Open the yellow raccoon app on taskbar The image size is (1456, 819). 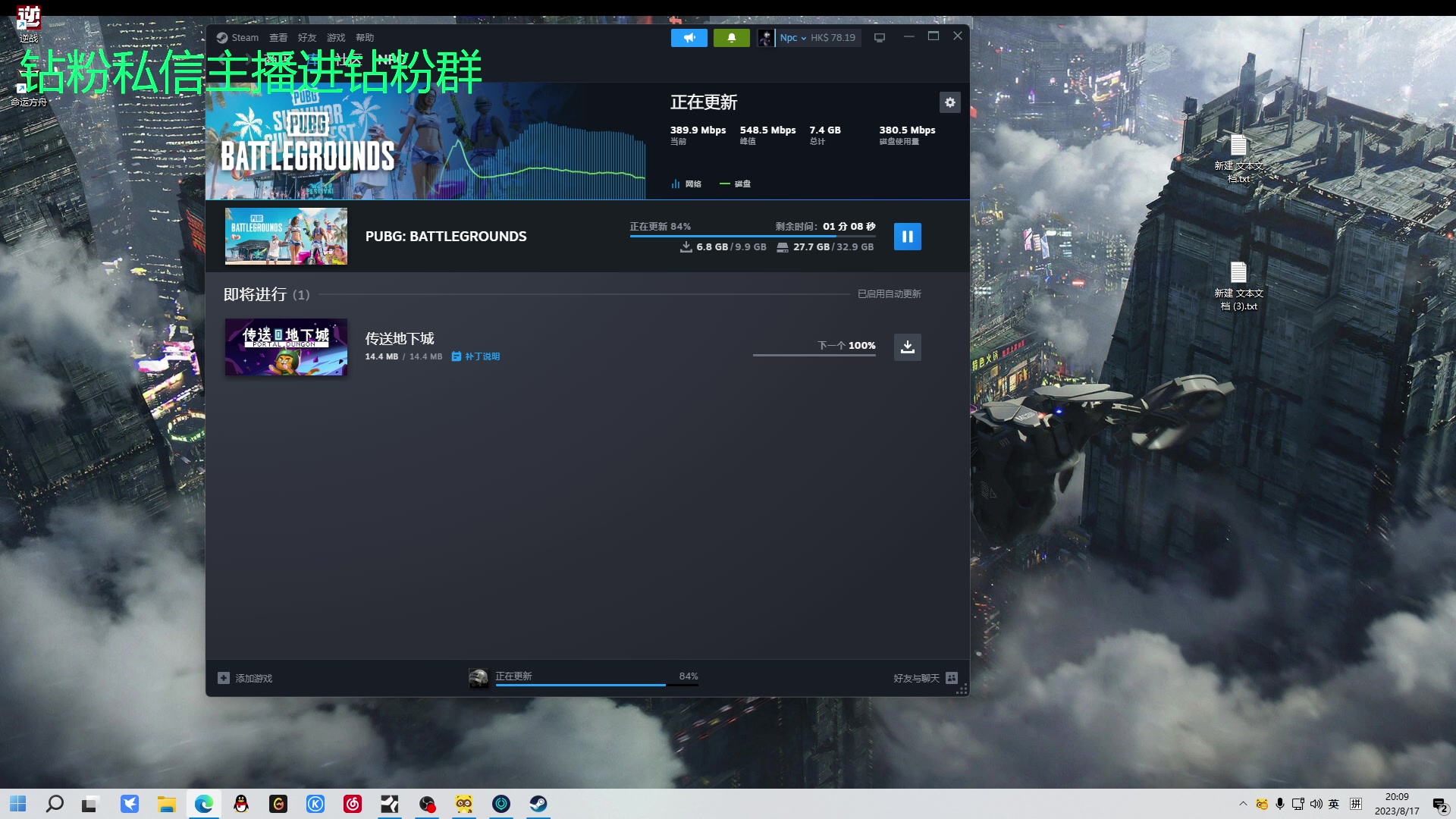(x=464, y=804)
